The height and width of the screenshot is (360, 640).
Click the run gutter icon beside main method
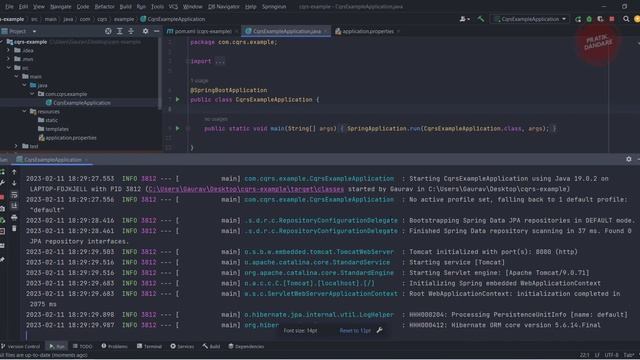[x=178, y=128]
